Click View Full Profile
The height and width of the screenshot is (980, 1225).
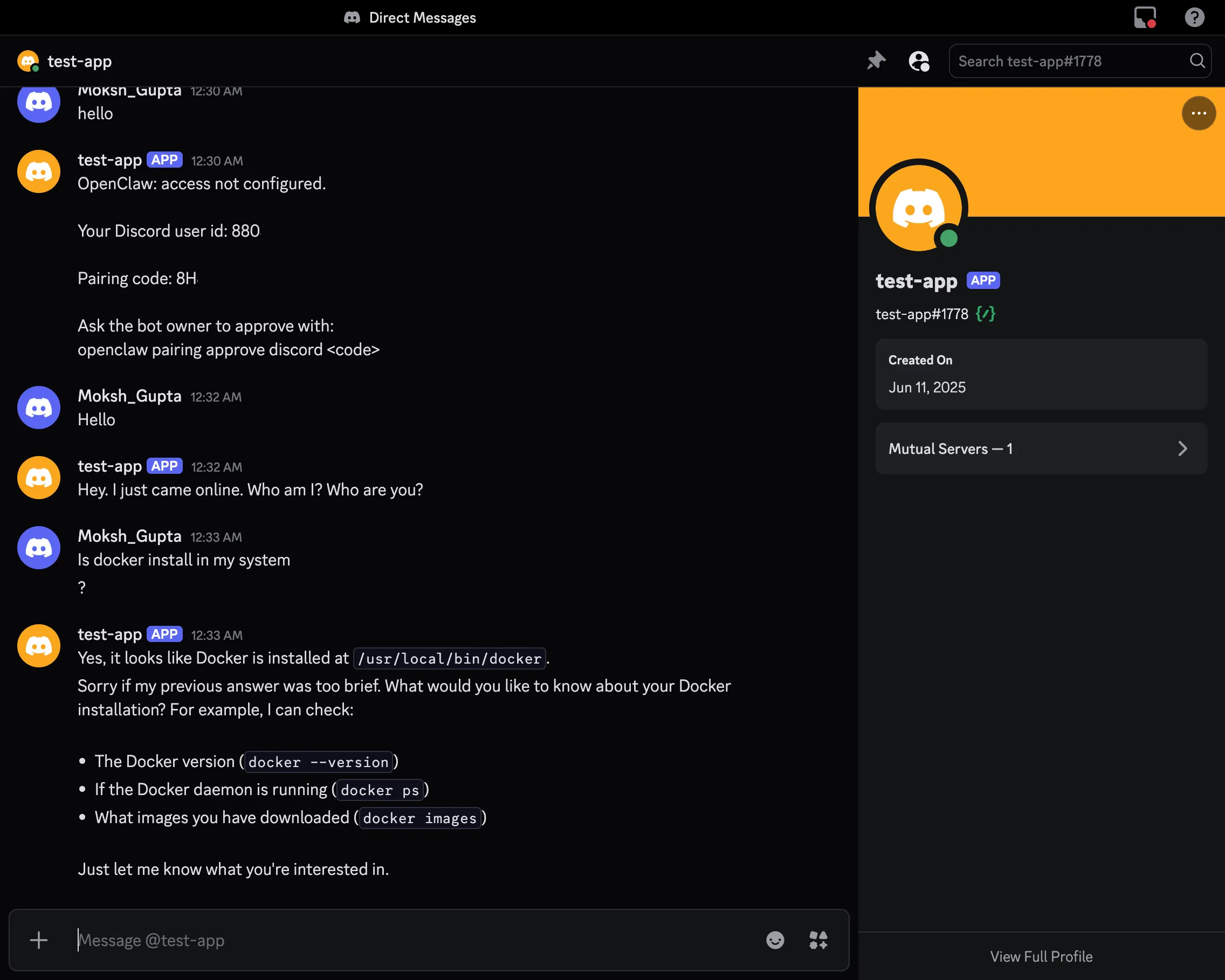click(1041, 956)
